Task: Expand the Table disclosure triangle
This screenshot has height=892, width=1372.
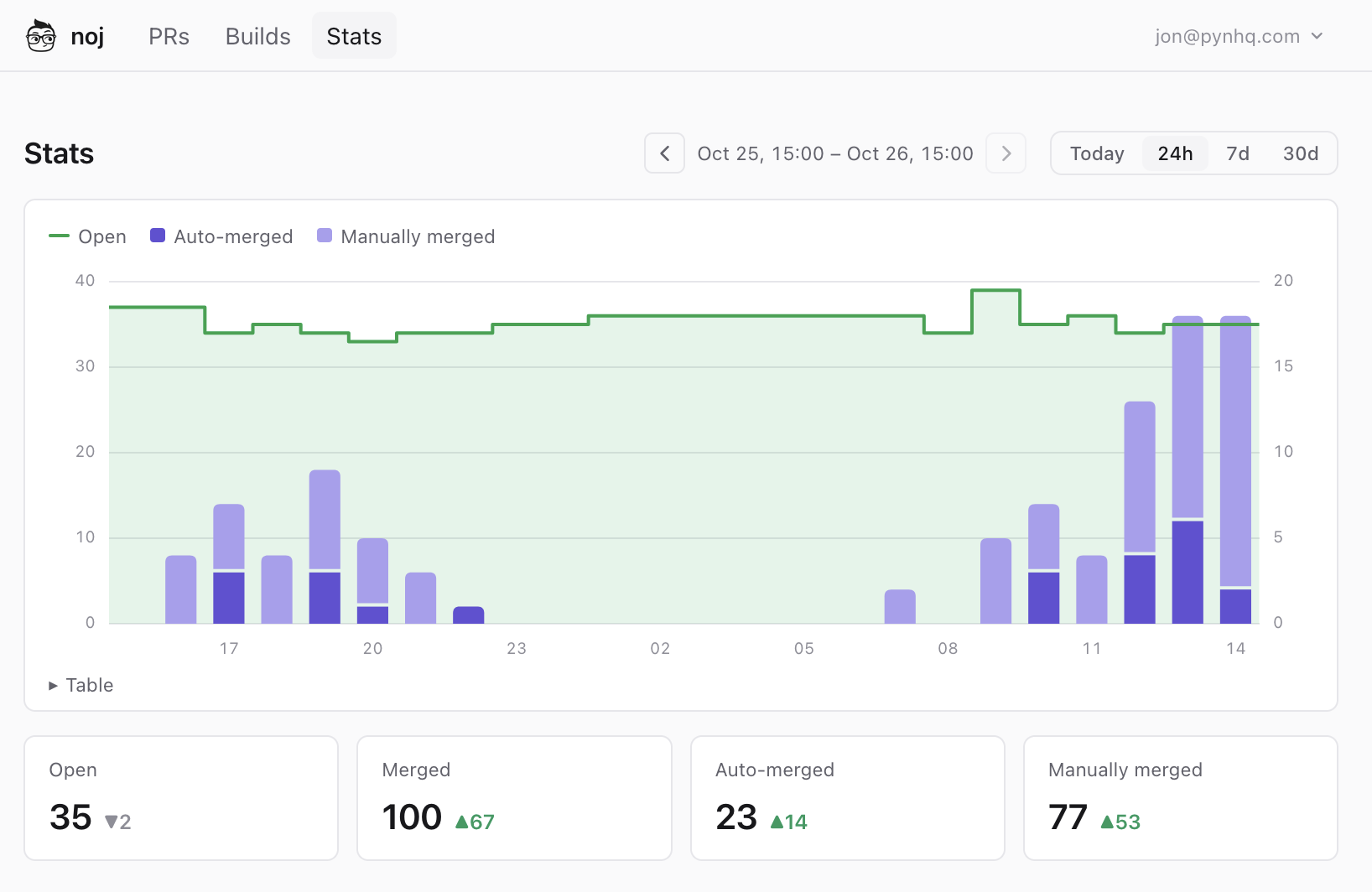Action: coord(53,686)
